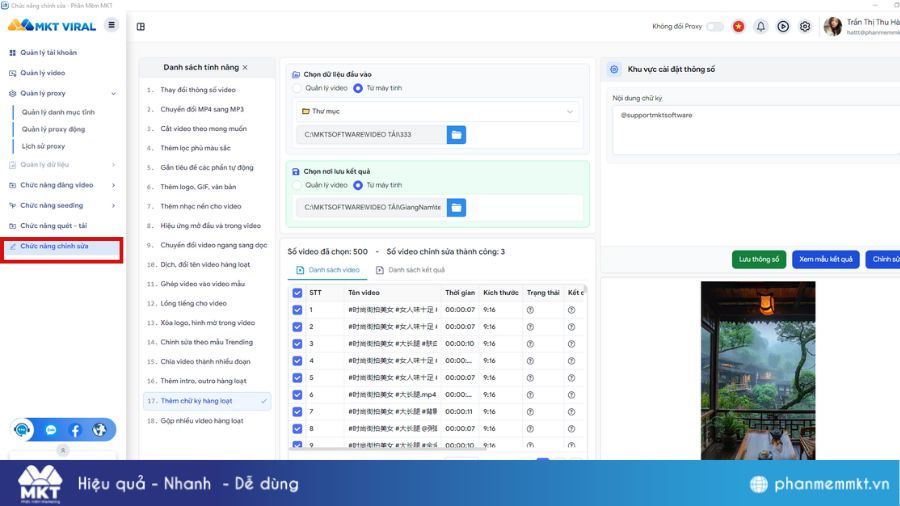This screenshot has width=900, height=506.
Task: Open notifications bell icon
Action: tap(761, 26)
